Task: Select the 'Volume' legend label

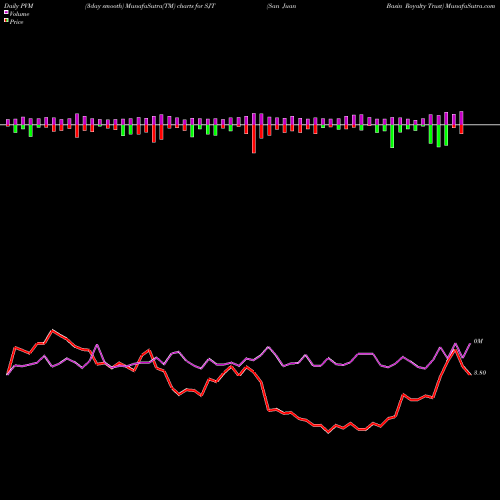Action: pyautogui.click(x=19, y=14)
